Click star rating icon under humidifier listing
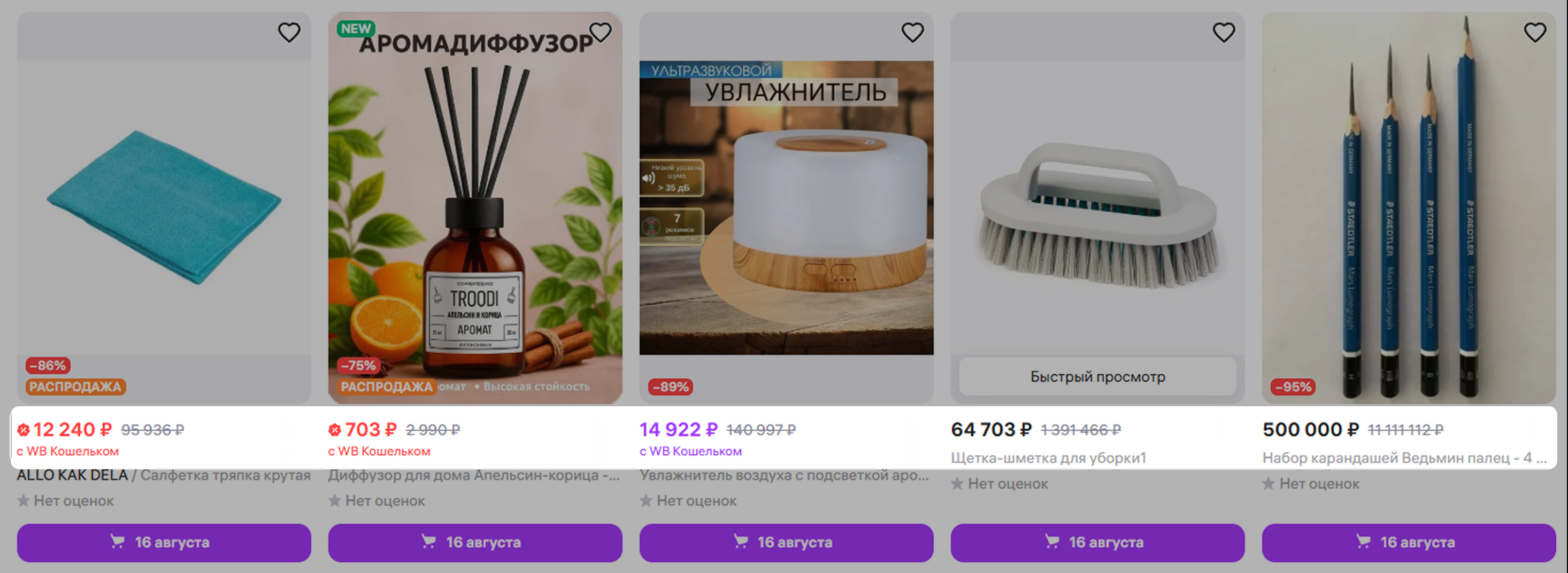This screenshot has height=573, width=1568. (x=647, y=501)
